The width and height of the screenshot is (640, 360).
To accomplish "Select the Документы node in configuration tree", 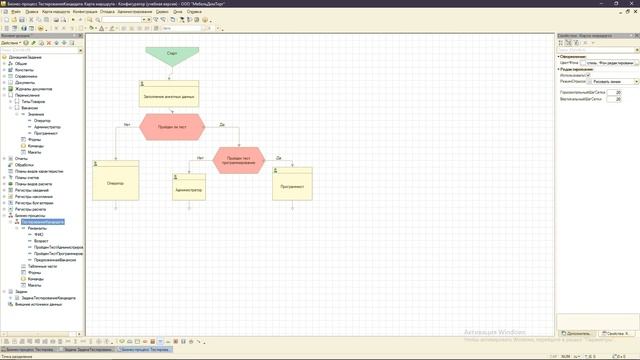I will [x=25, y=82].
